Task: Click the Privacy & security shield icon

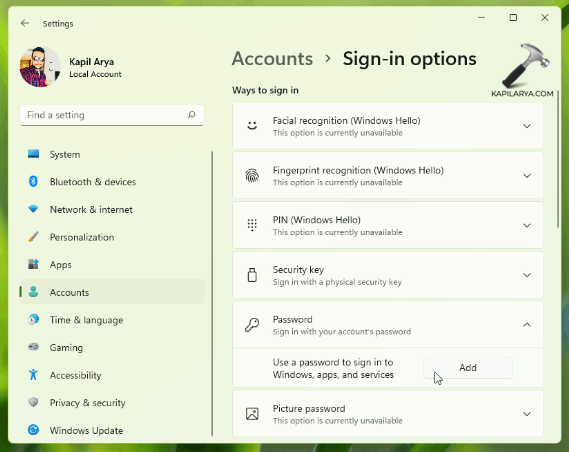Action: click(x=33, y=402)
